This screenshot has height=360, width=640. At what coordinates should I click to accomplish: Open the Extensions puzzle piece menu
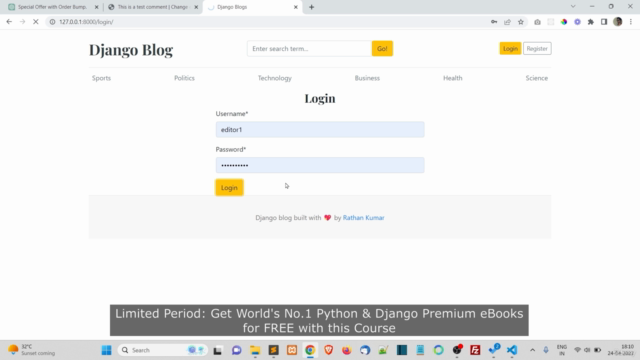591,22
